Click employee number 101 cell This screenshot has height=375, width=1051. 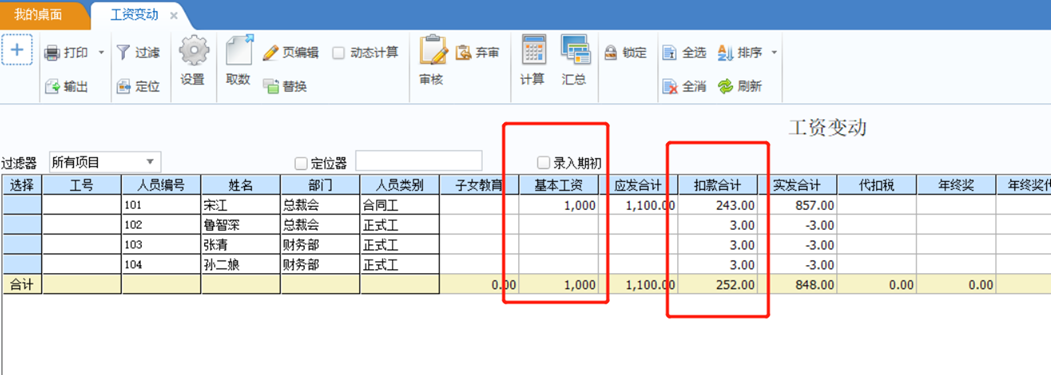click(x=162, y=205)
